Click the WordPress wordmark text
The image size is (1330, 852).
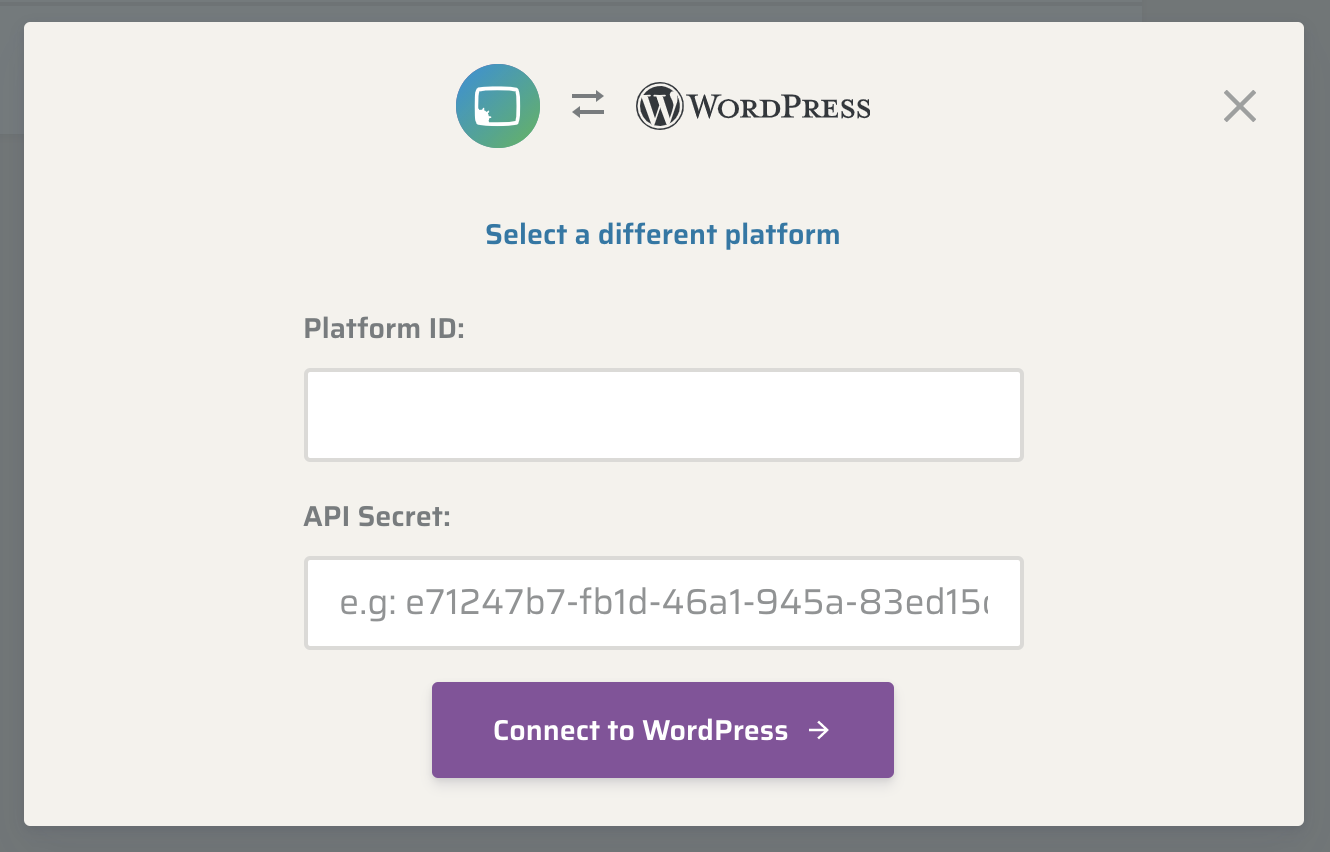[x=779, y=107]
